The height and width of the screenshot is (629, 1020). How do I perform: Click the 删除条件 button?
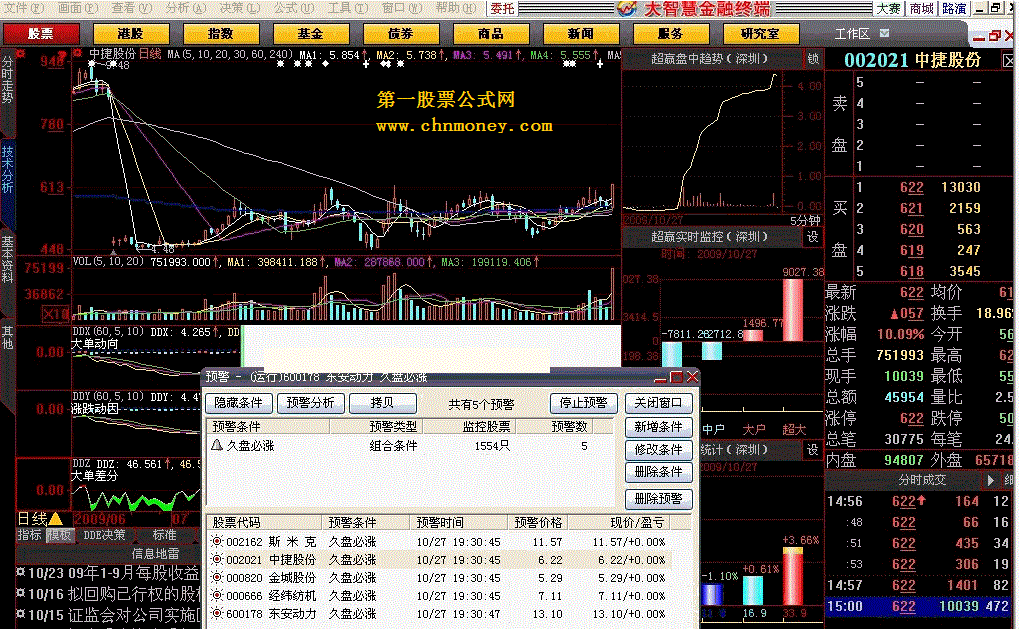(x=658, y=472)
